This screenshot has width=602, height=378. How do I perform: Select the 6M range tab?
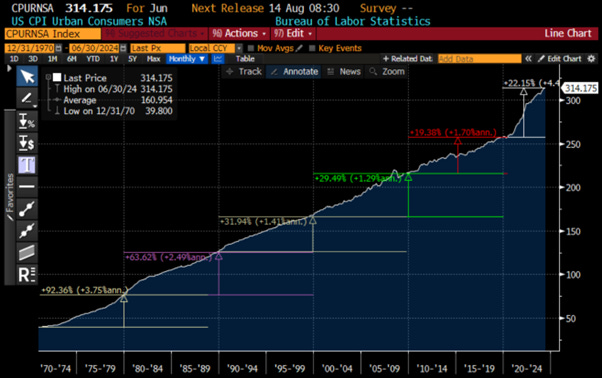coord(72,59)
